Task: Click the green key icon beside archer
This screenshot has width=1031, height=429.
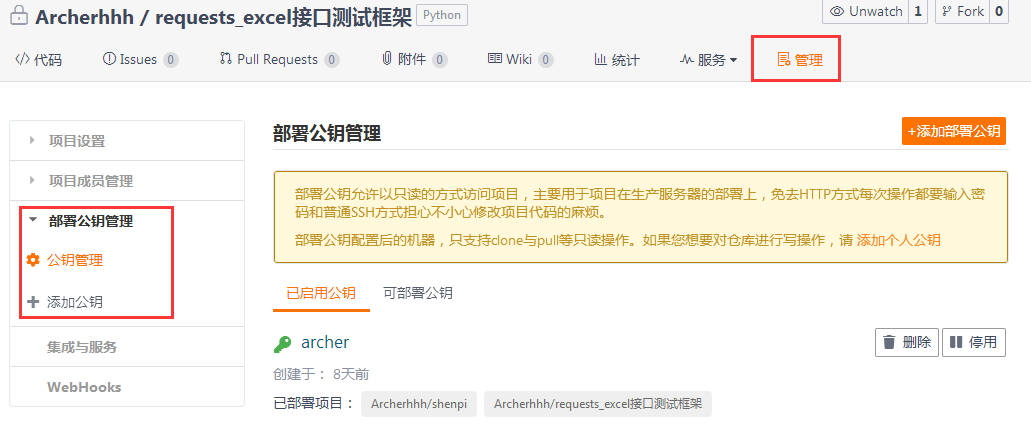Action: tap(283, 343)
